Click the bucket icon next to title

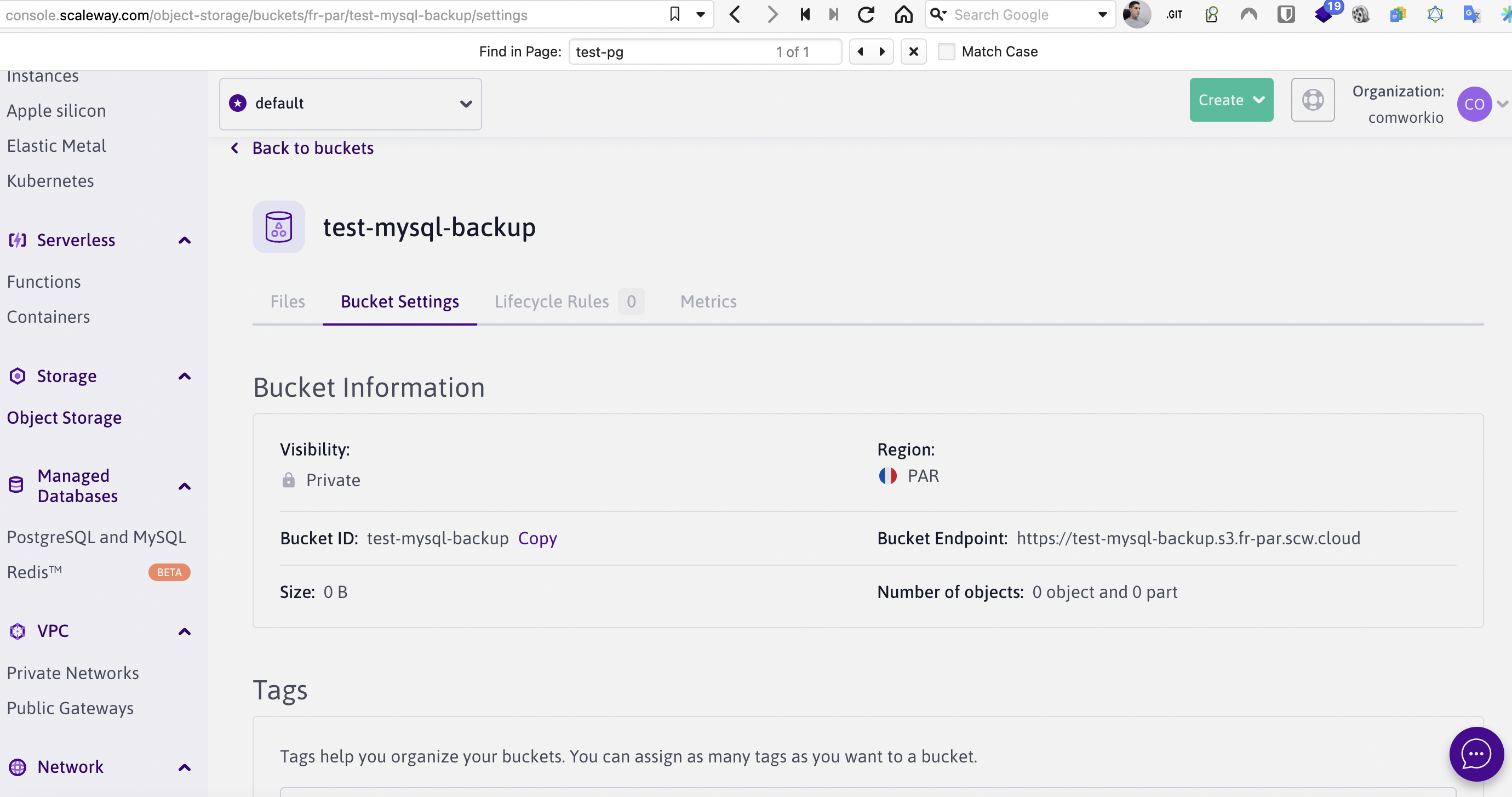279,227
